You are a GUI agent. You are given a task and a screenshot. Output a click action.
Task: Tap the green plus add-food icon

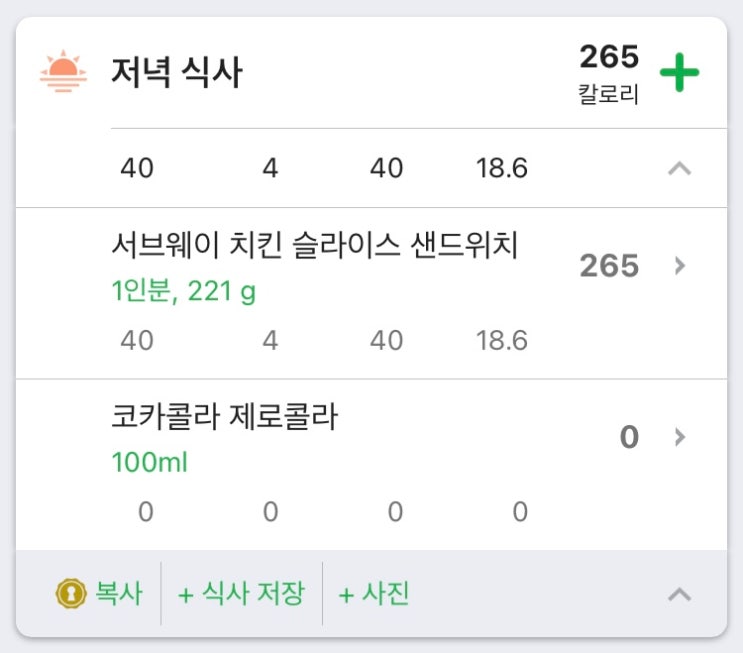[679, 73]
